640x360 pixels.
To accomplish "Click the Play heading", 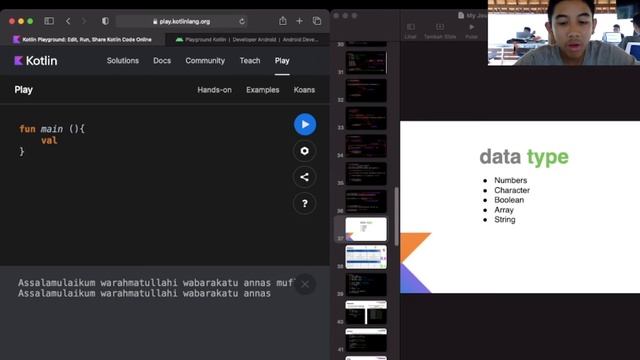I will pos(24,90).
